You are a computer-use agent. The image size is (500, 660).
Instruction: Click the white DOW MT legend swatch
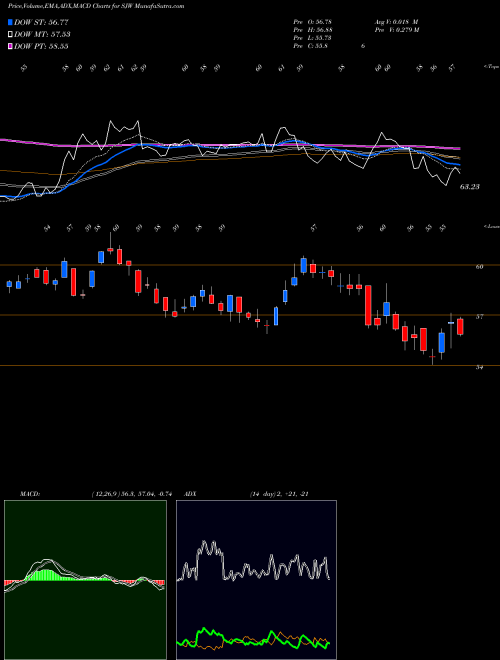(x=10, y=35)
